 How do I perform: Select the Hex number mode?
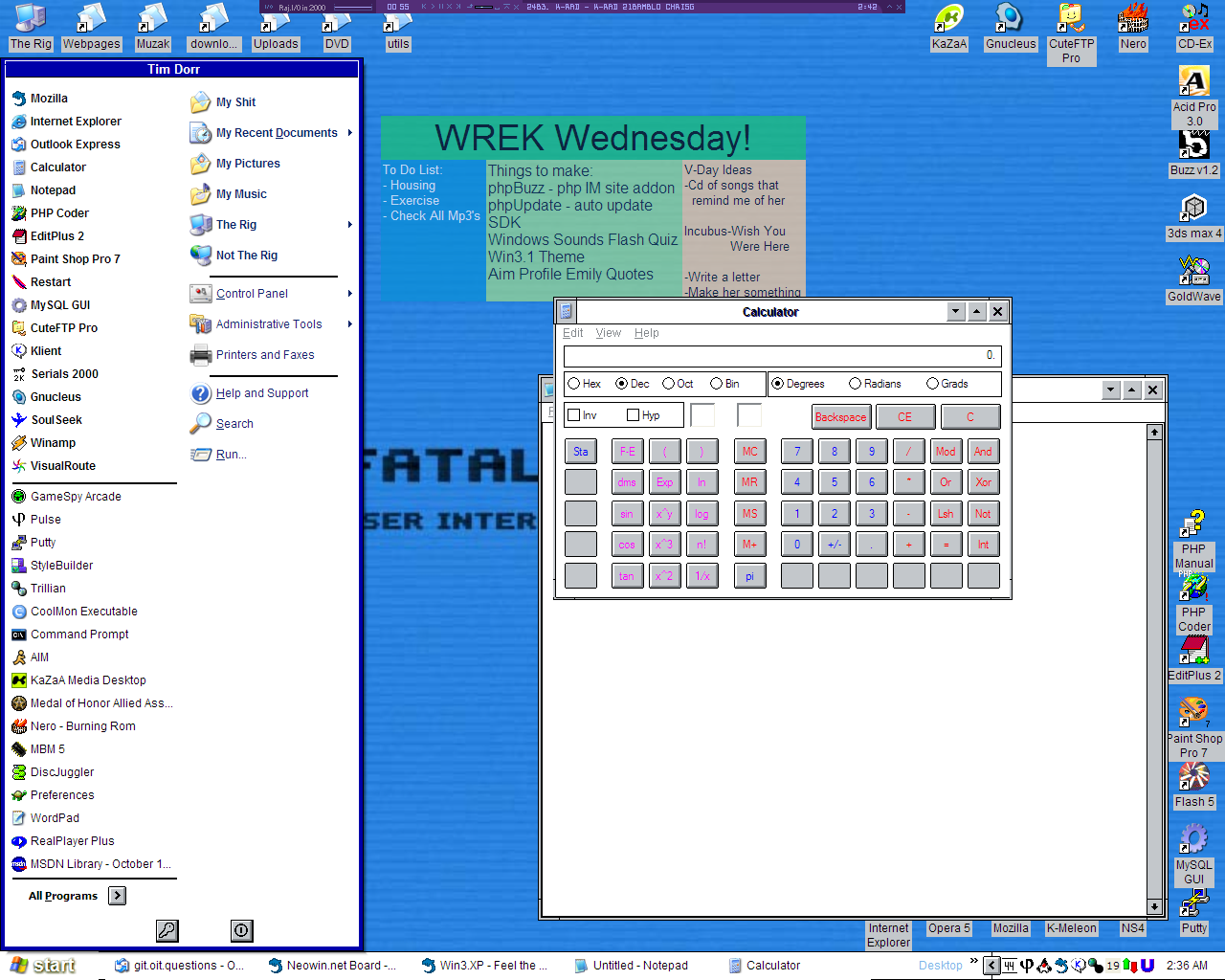click(574, 383)
